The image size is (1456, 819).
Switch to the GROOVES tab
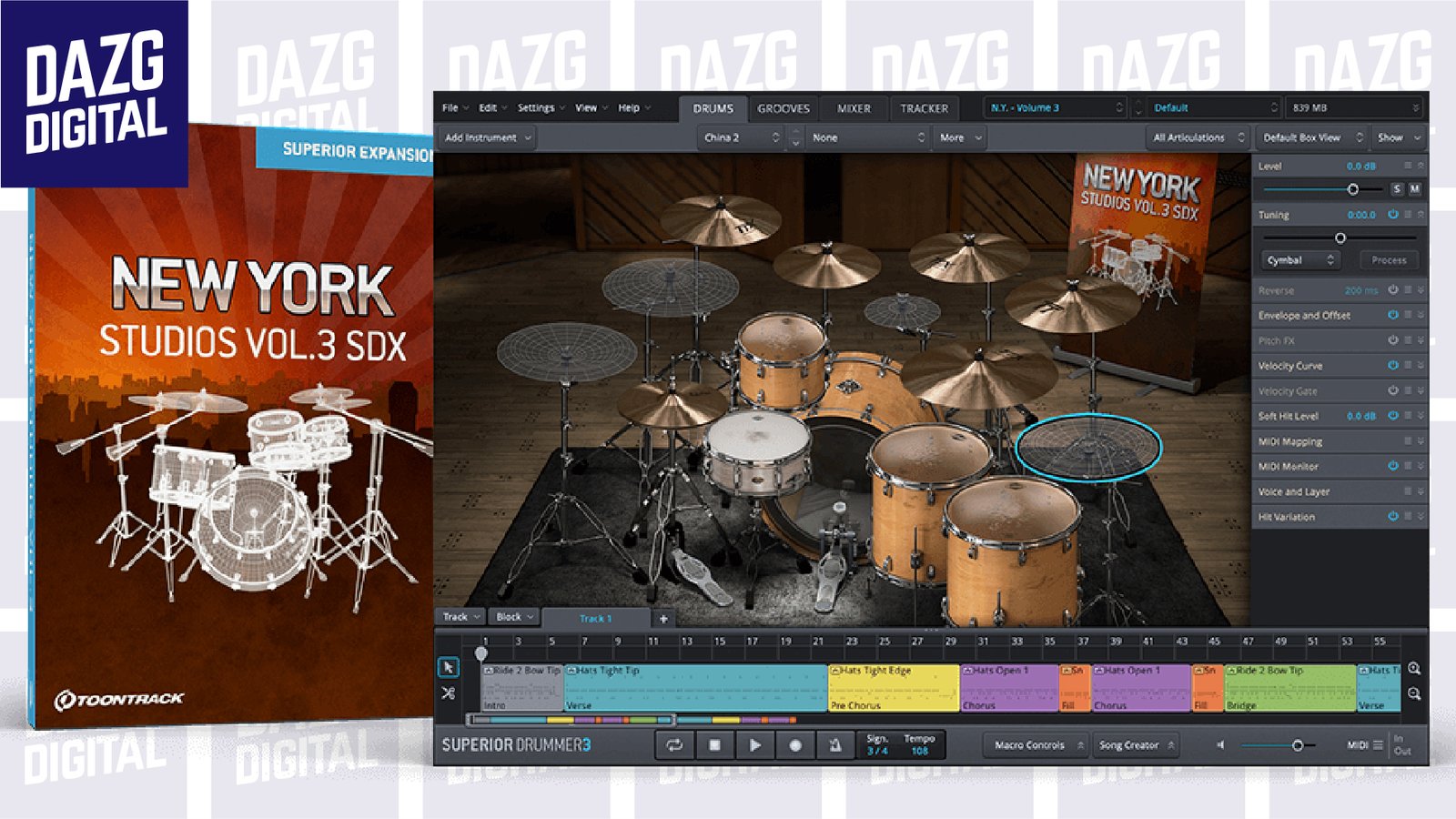pos(783,108)
